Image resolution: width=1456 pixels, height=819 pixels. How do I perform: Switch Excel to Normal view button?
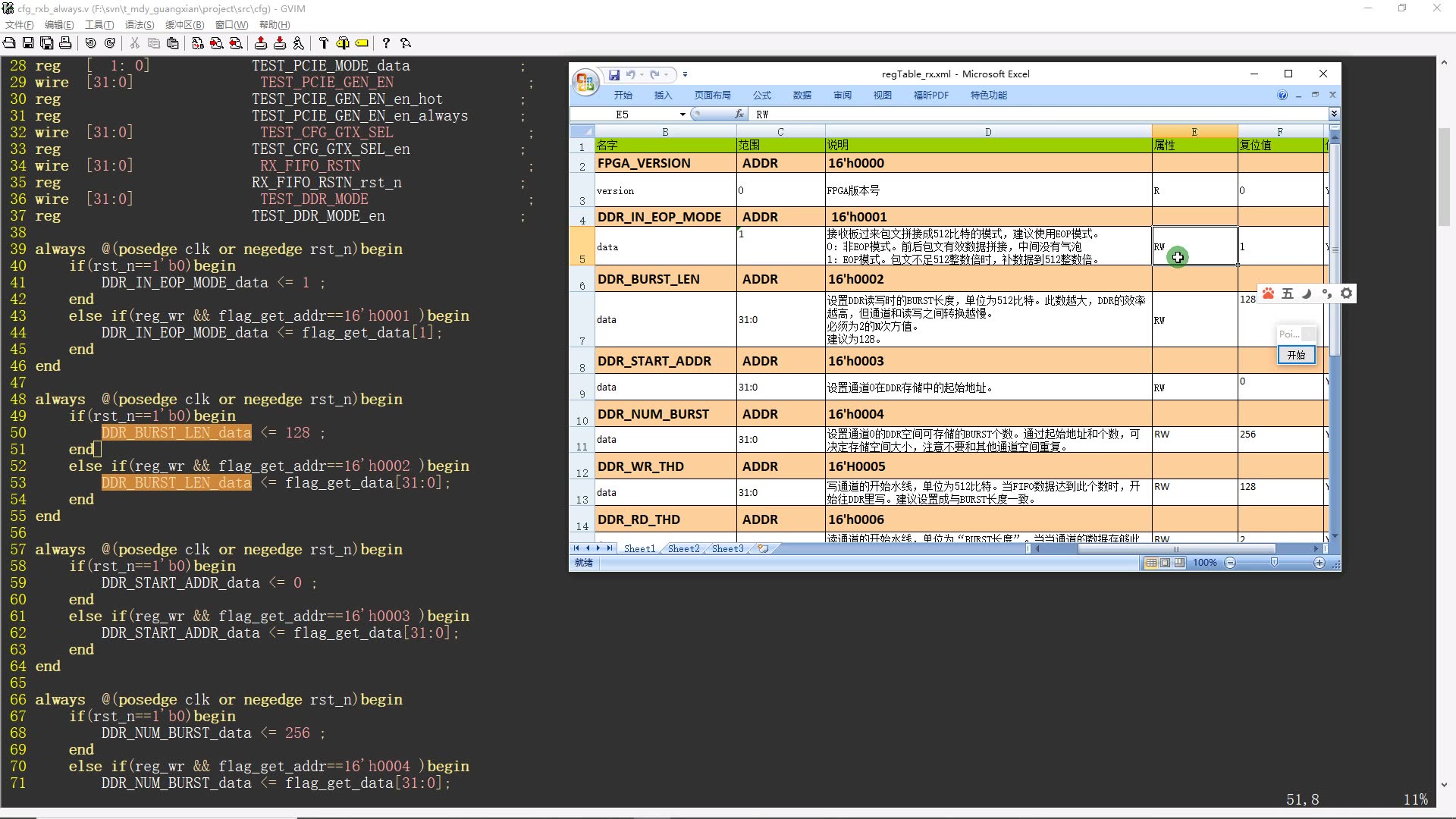1151,563
